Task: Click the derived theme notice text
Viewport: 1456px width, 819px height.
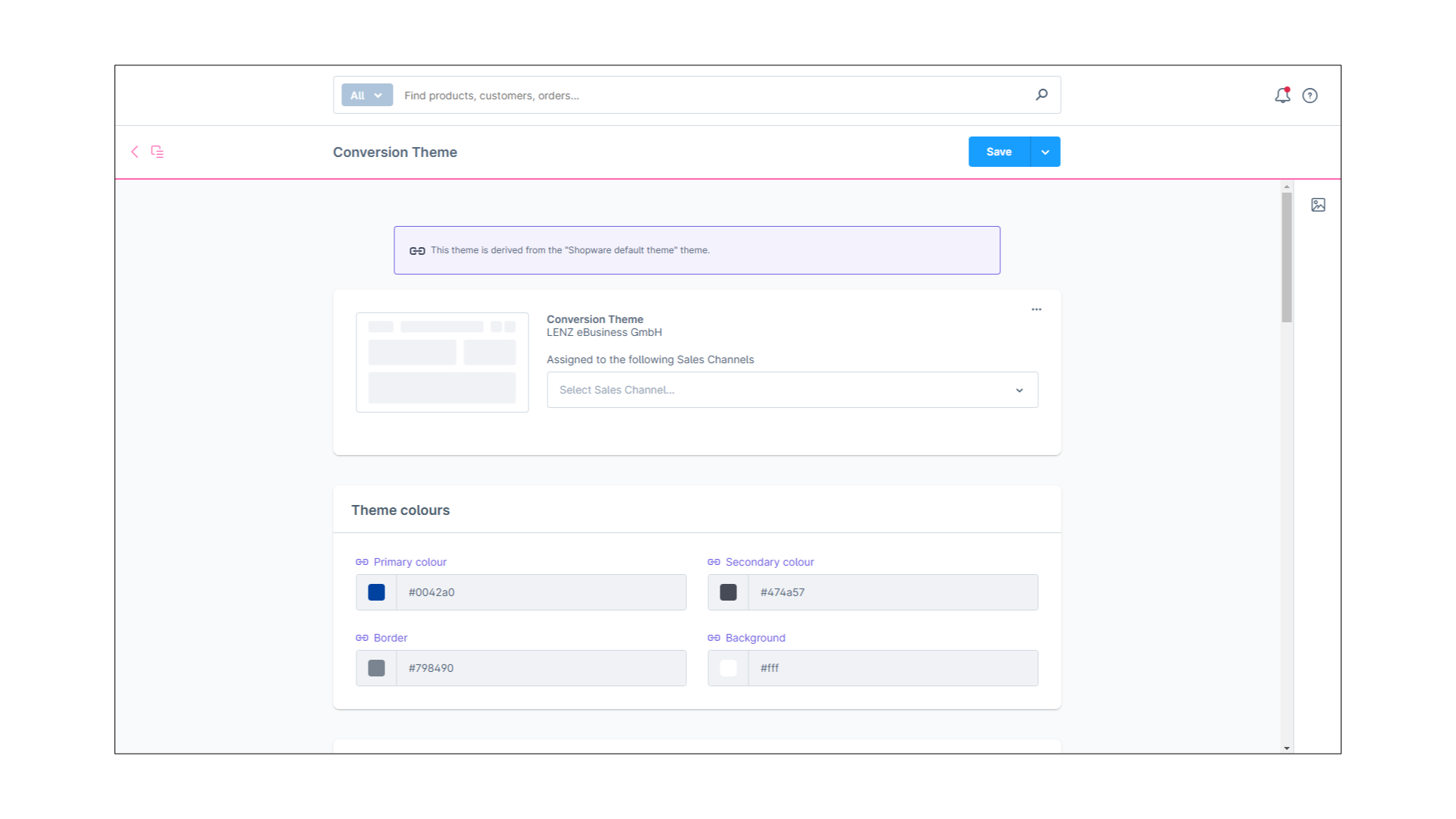Action: 570,250
